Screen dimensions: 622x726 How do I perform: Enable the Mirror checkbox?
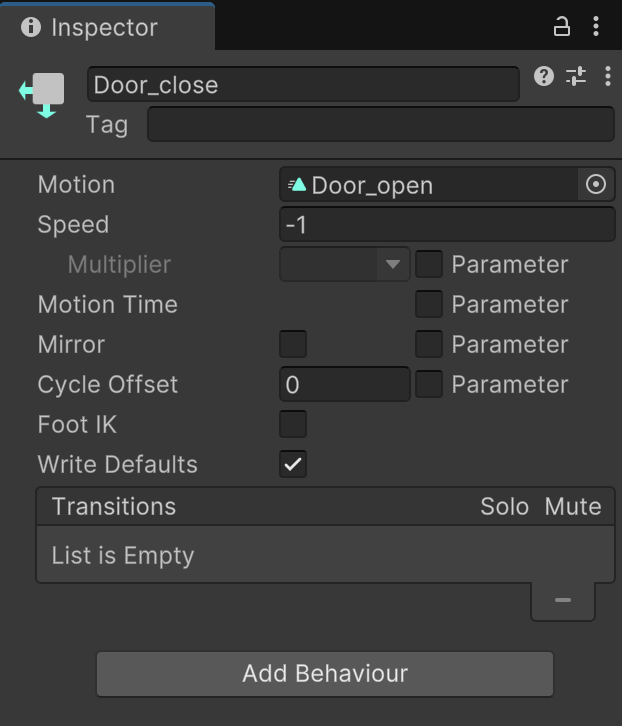point(293,345)
